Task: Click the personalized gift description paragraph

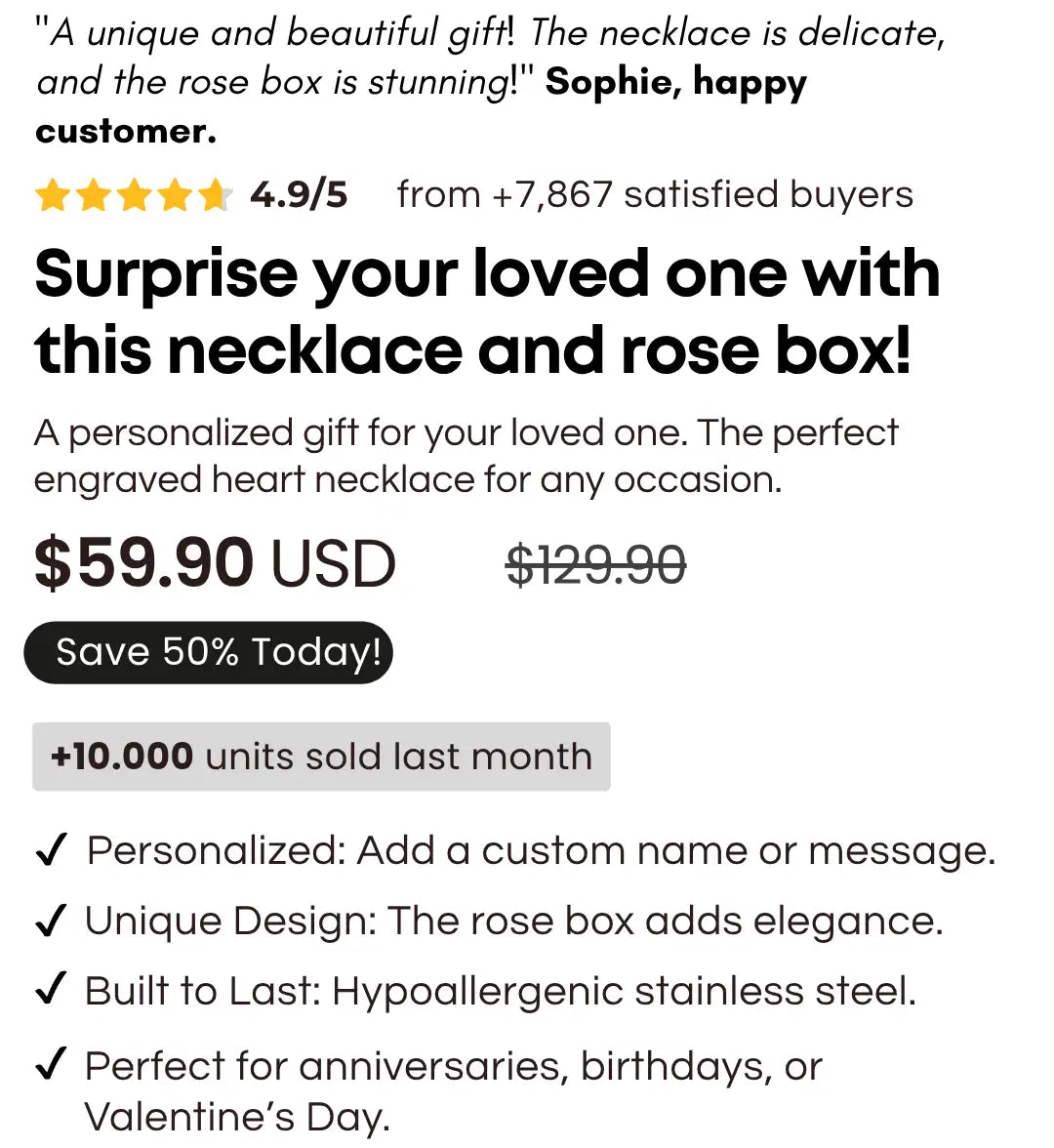Action: point(465,456)
